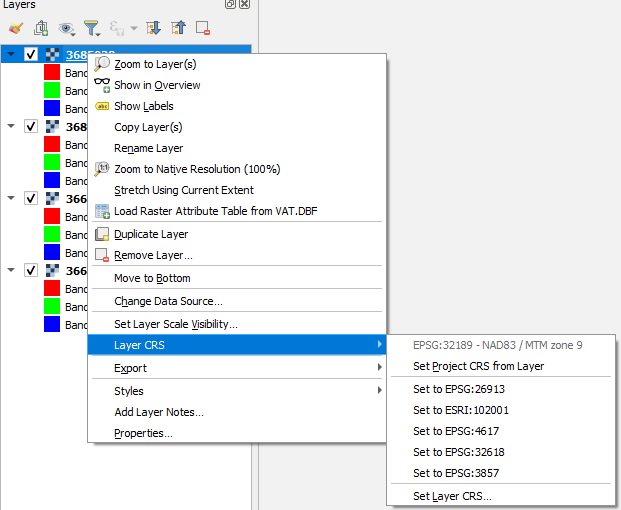The image size is (621, 510).
Task: Open Set Layer Scale Visibility...
Action: [x=237, y=324]
